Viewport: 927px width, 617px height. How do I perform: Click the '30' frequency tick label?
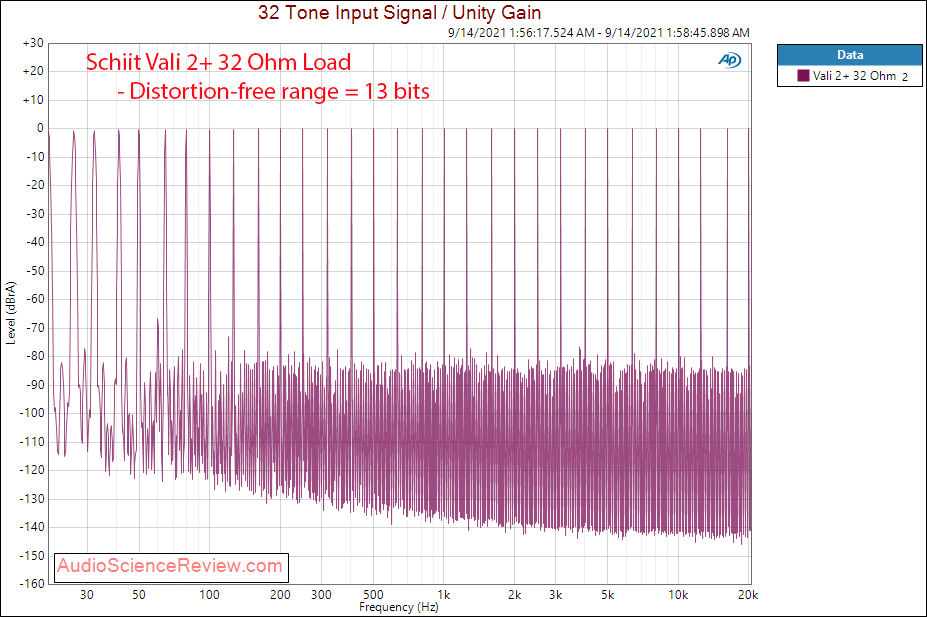tap(87, 595)
